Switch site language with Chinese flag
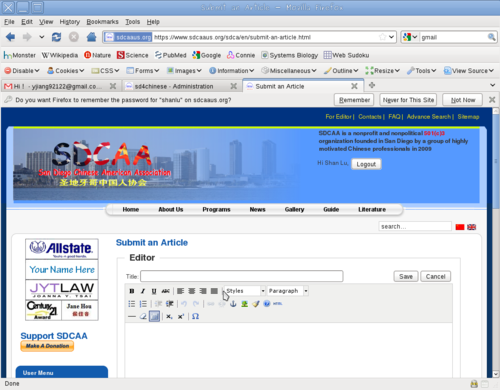This screenshot has width=500, height=390. 460,227
